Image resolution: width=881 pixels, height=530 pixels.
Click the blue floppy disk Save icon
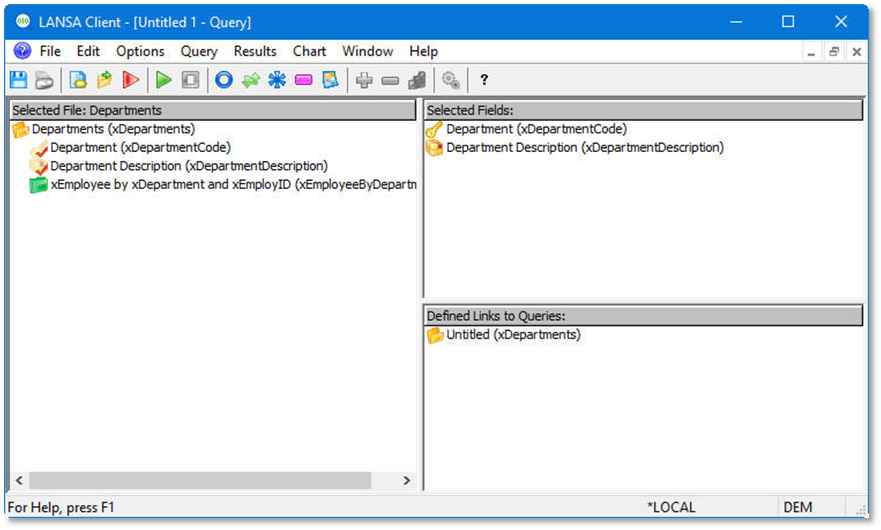19,80
